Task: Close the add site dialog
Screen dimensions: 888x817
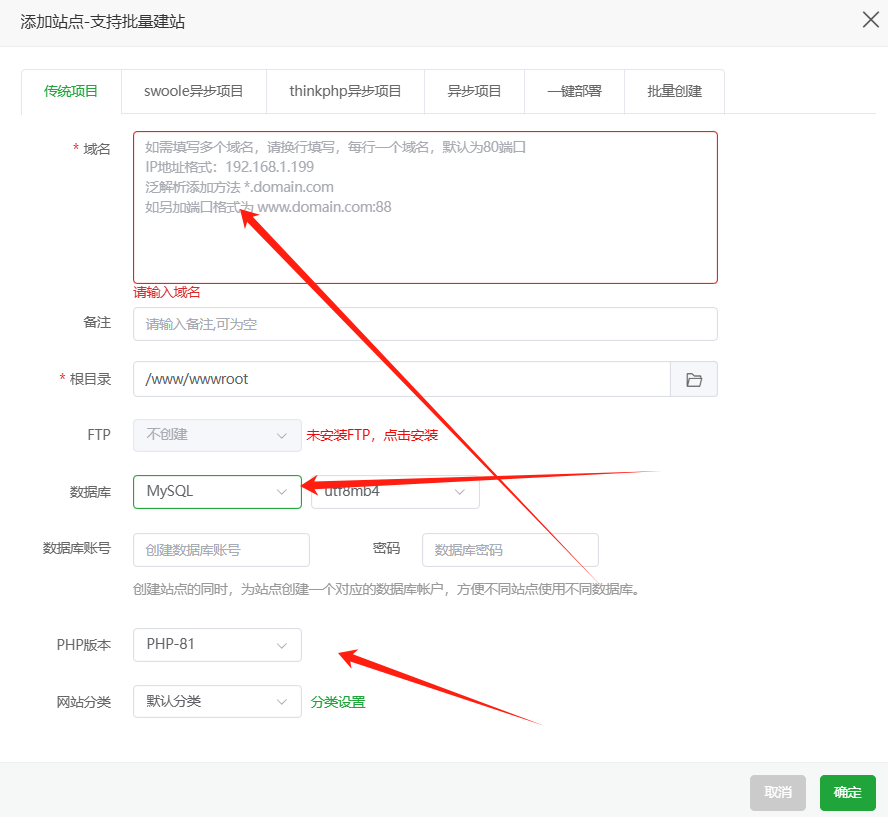Action: (x=870, y=20)
